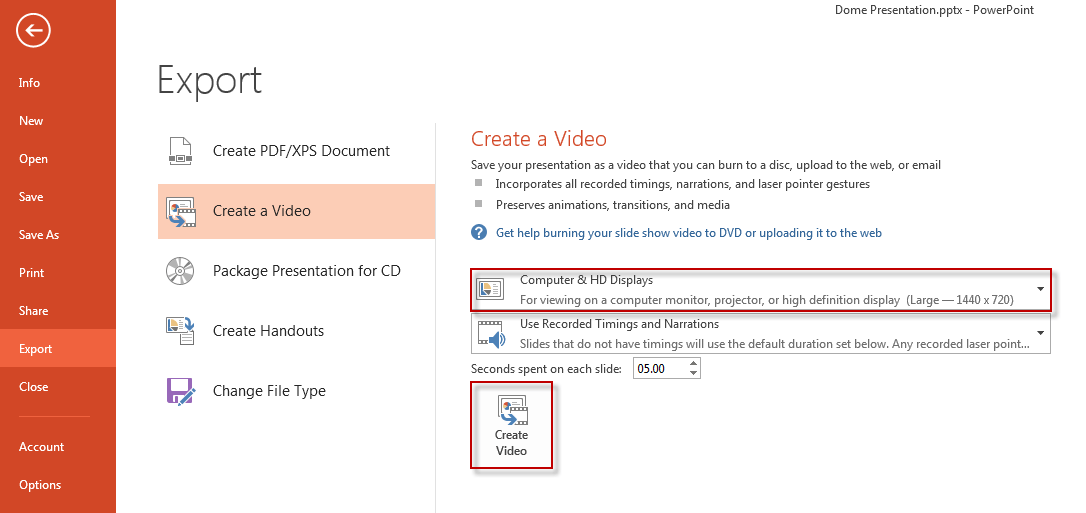Image resolution: width=1086 pixels, height=513 pixels.
Task: Open help link about burning video to DVD
Action: (x=688, y=233)
